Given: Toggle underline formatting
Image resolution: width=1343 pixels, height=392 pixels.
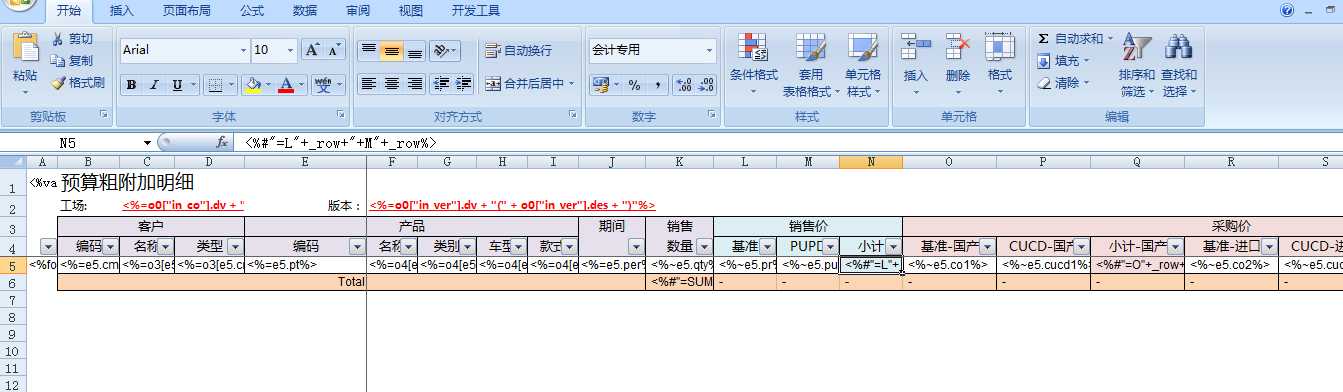Looking at the screenshot, I should point(177,85).
